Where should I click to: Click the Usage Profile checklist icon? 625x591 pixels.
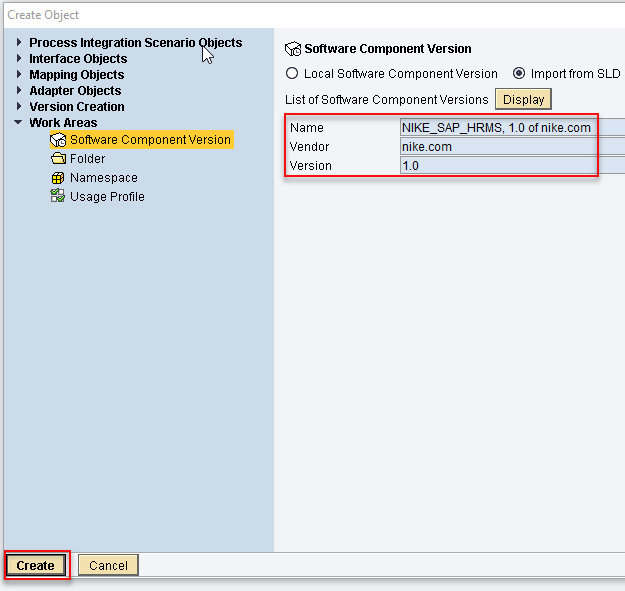click(58, 196)
